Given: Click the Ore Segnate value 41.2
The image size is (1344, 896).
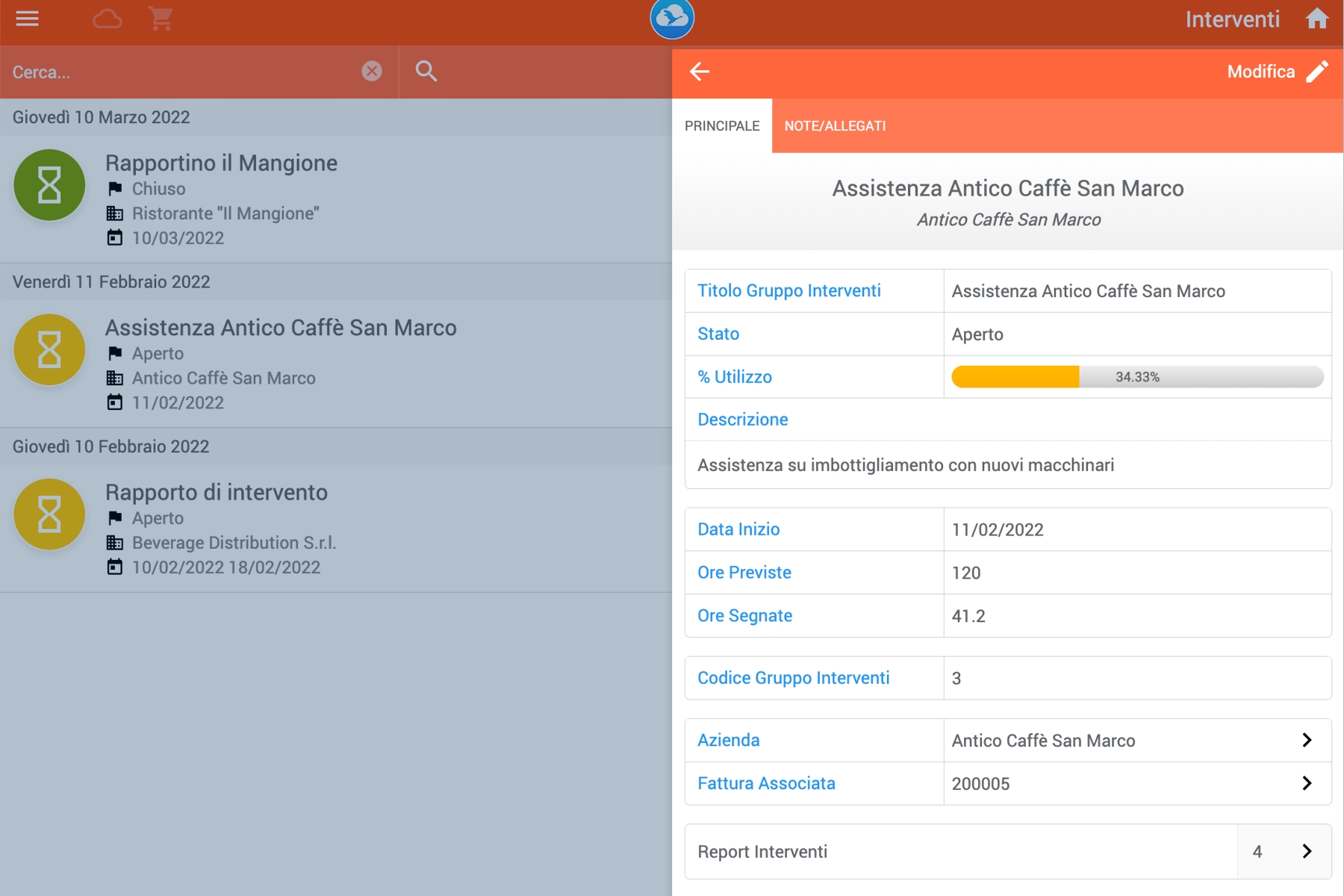Looking at the screenshot, I should pos(968,616).
